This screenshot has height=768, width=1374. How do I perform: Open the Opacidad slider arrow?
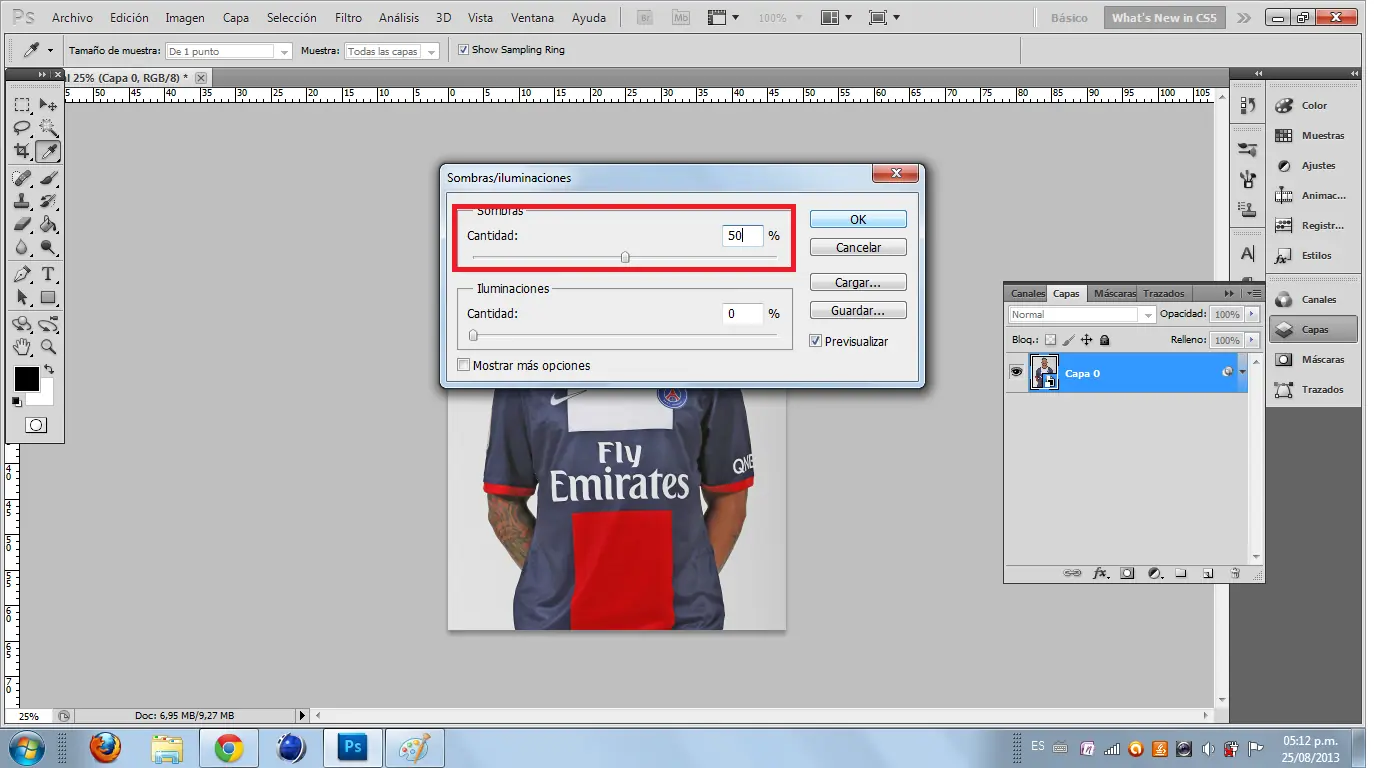(x=1251, y=314)
